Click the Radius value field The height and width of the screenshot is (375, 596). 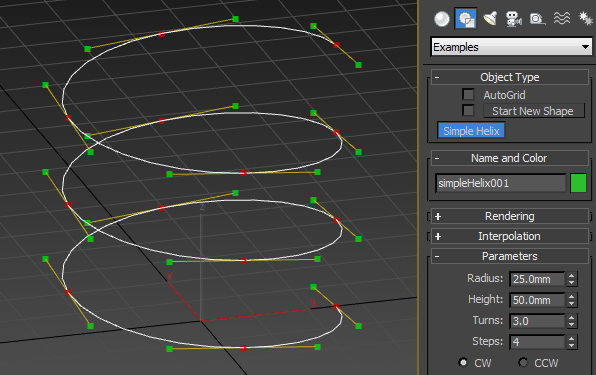point(537,279)
